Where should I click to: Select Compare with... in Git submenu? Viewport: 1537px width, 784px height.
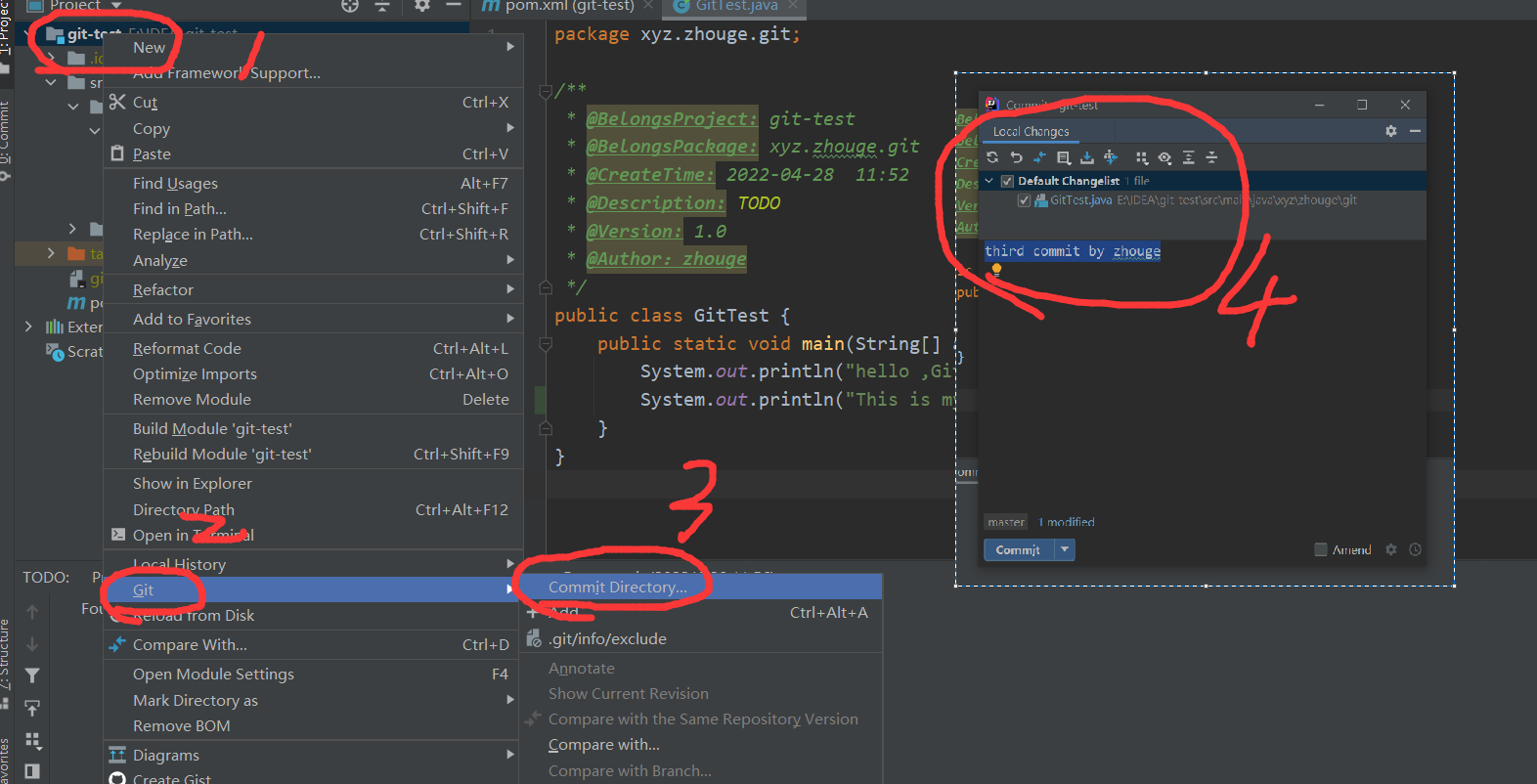pos(700,744)
